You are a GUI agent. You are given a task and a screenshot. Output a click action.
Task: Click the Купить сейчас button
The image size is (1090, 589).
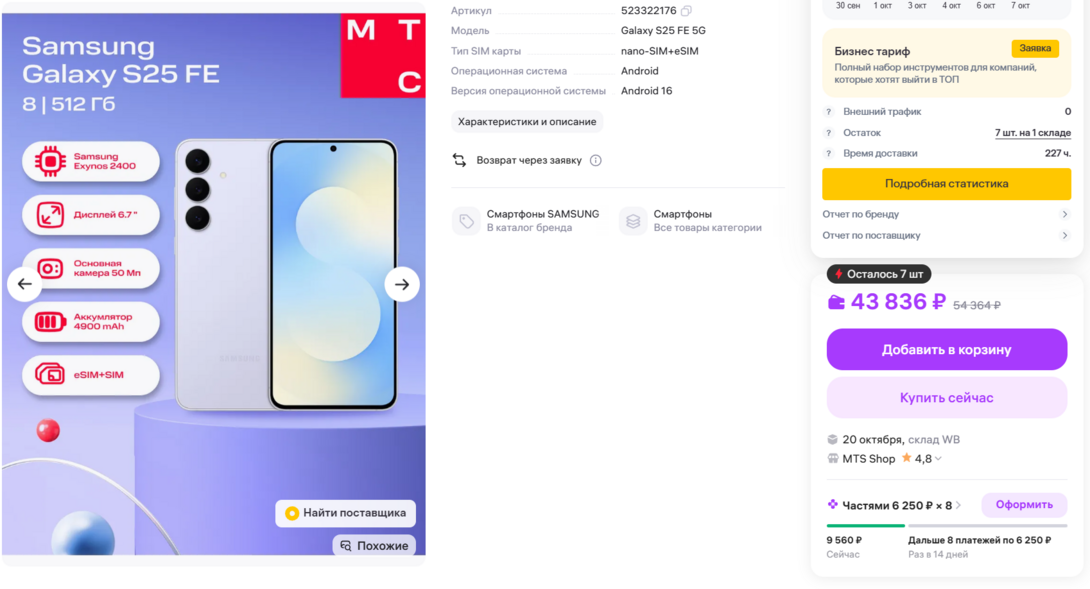coord(946,398)
